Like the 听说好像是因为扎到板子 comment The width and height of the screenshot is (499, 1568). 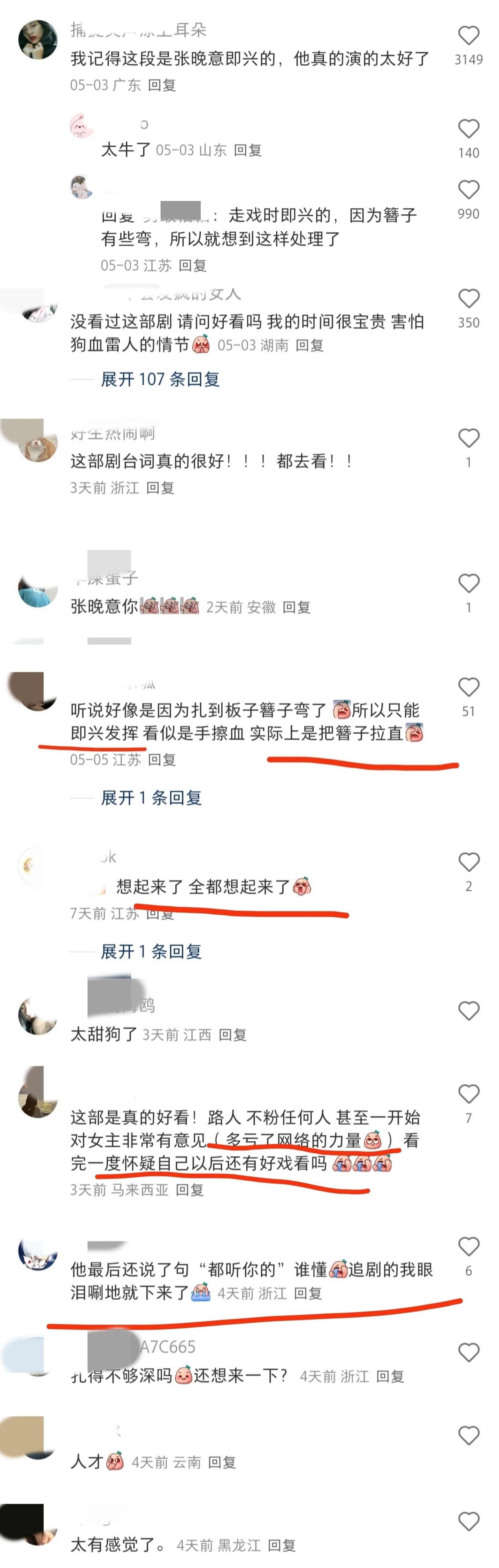pyautogui.click(x=468, y=686)
